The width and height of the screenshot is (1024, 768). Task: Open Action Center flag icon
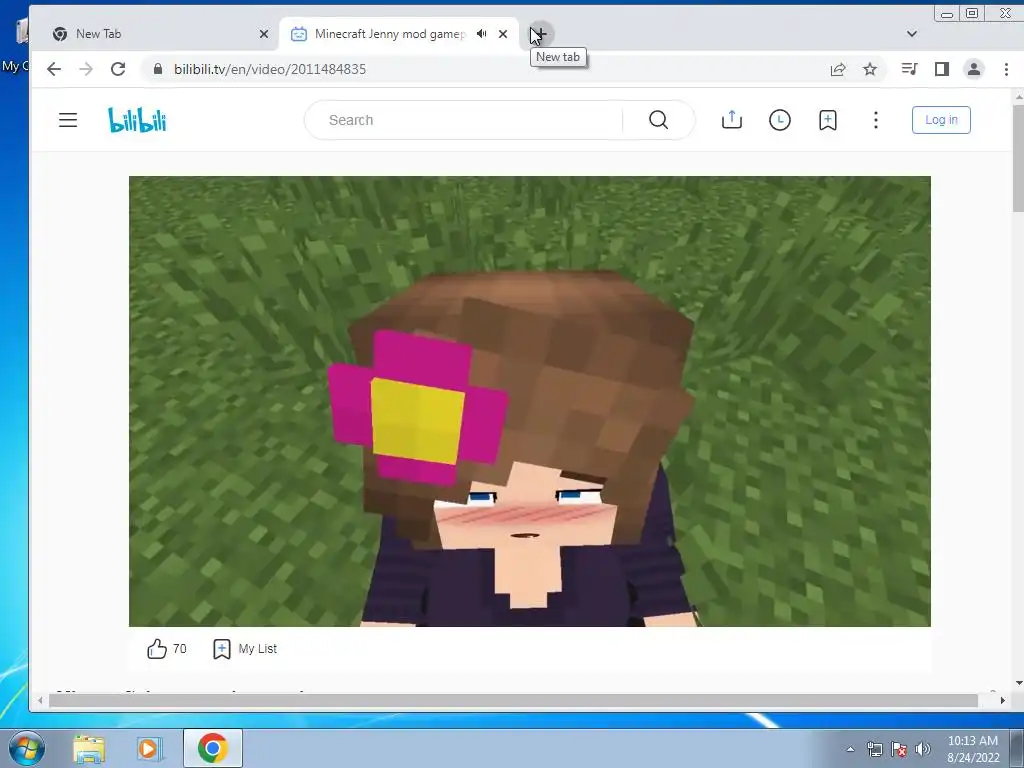tap(899, 749)
